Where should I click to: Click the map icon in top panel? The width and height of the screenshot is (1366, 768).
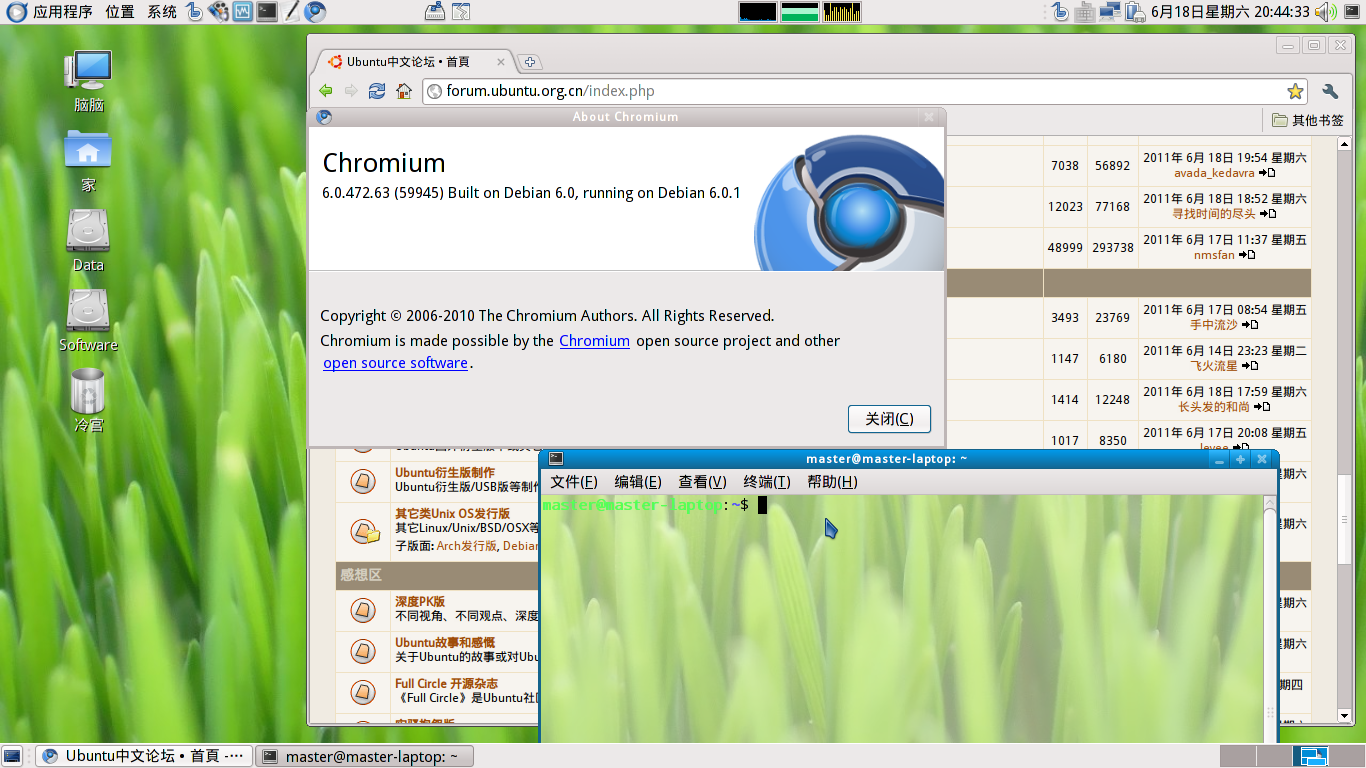tap(460, 12)
